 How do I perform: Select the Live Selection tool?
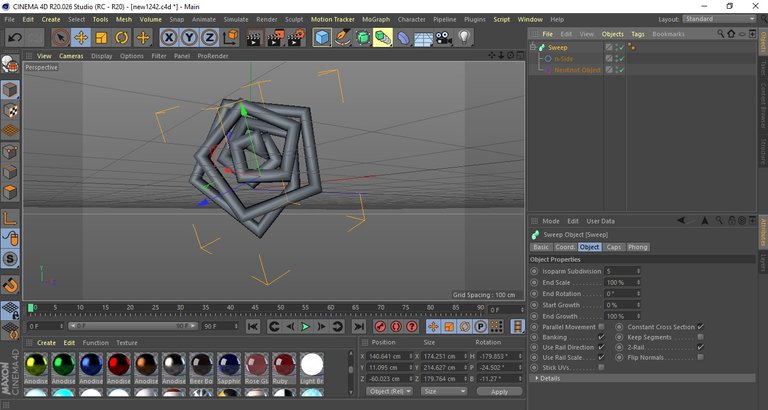click(61, 38)
